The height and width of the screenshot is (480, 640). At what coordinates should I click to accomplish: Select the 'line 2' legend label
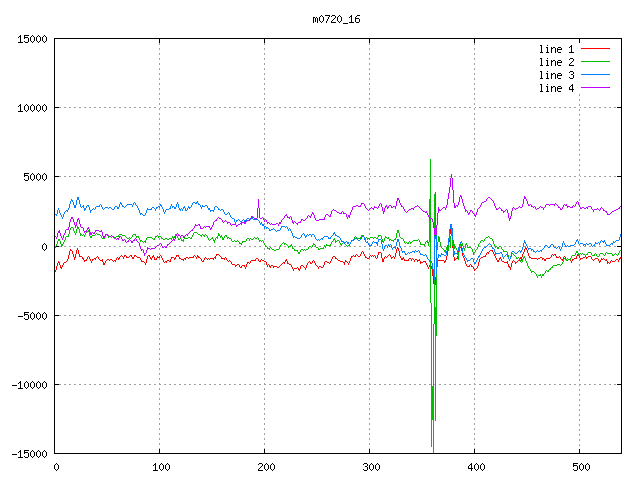(x=557, y=62)
